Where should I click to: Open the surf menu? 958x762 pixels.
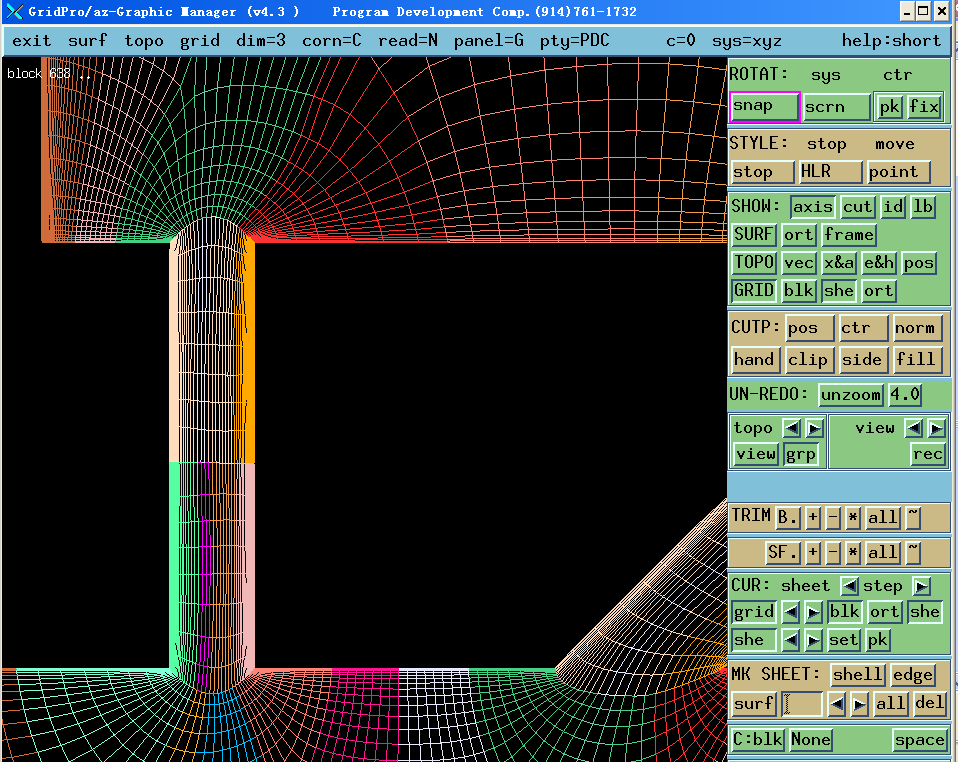click(x=88, y=41)
